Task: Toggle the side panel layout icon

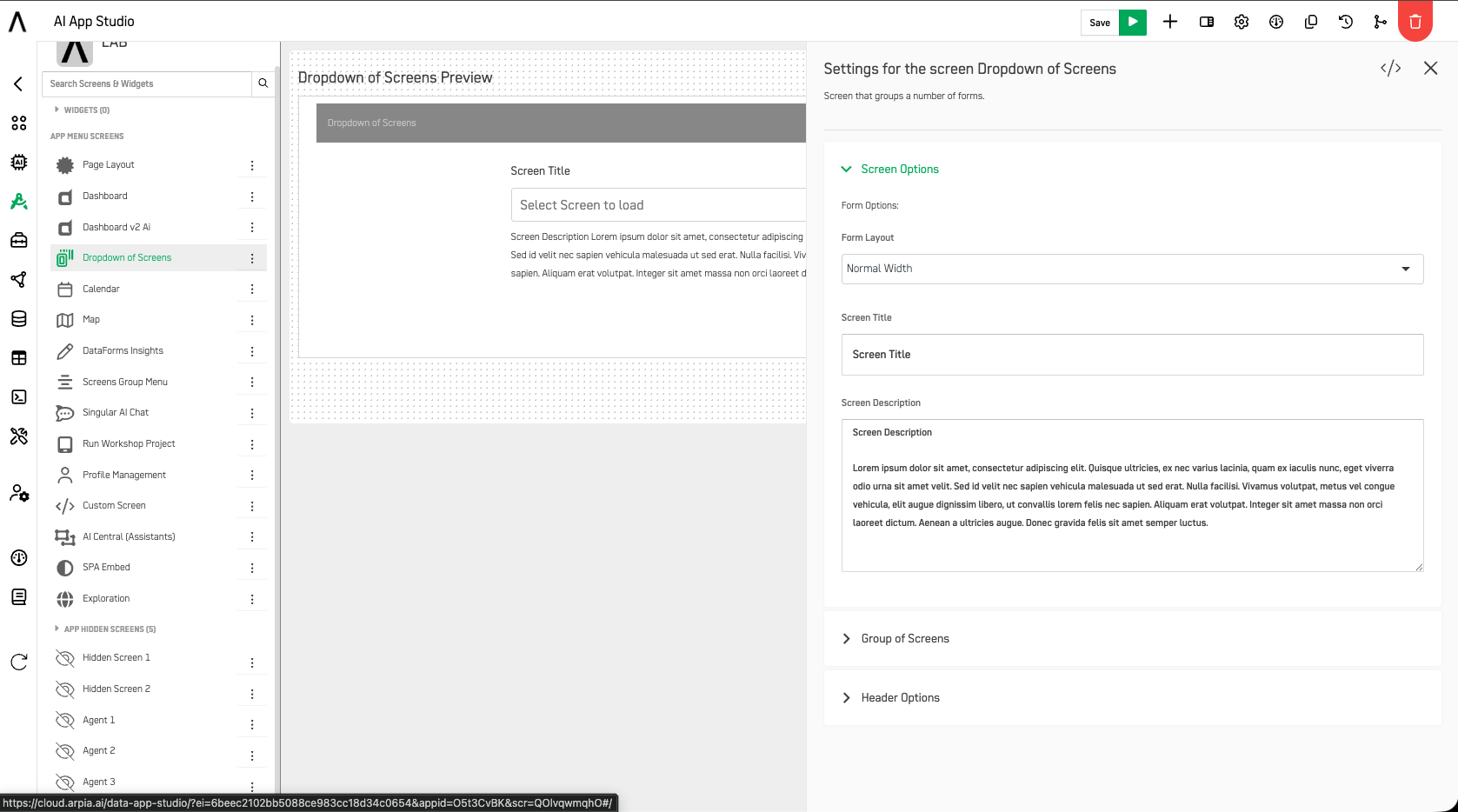Action: coord(1207,23)
